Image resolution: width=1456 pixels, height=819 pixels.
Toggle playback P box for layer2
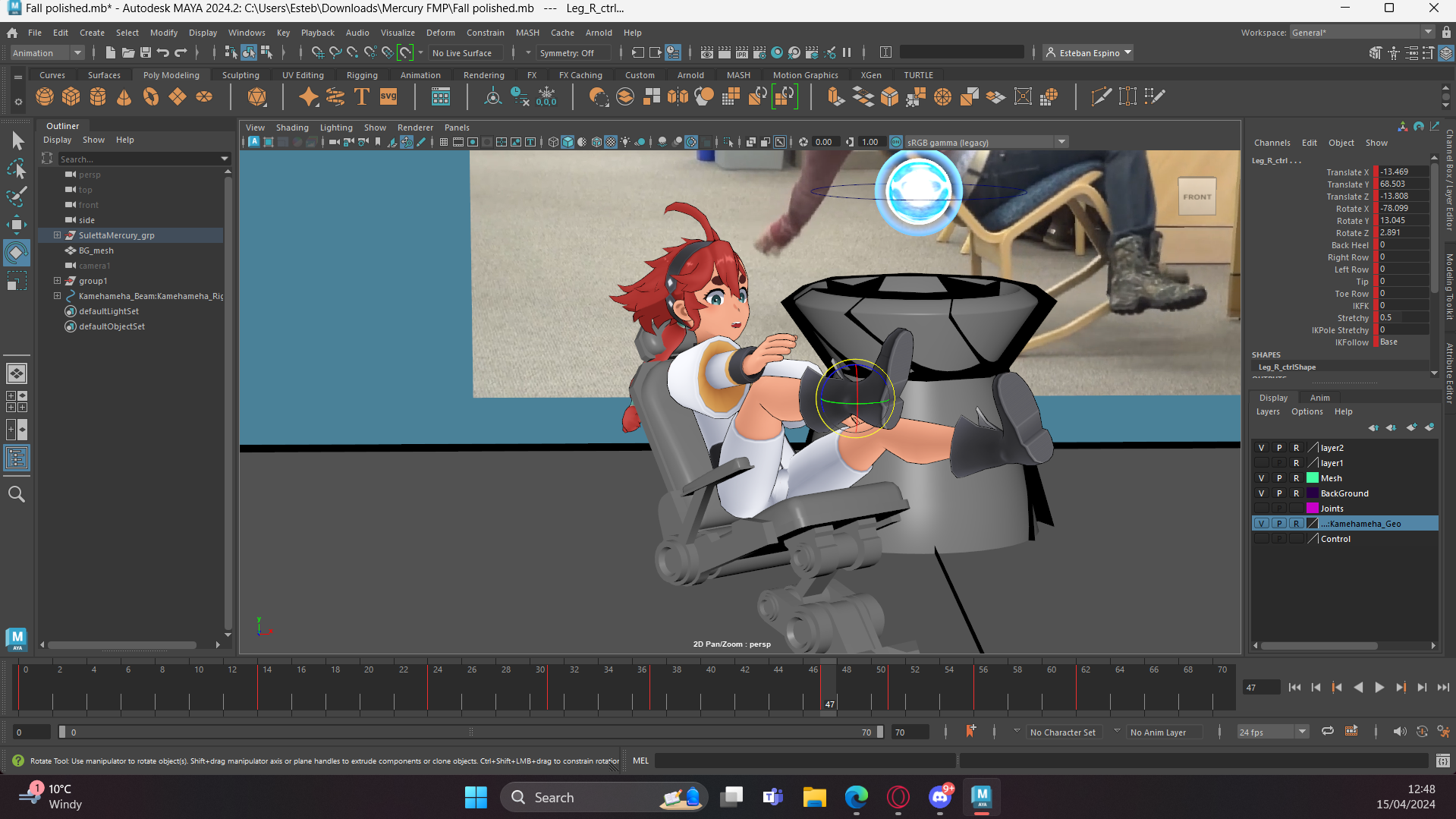1279,448
